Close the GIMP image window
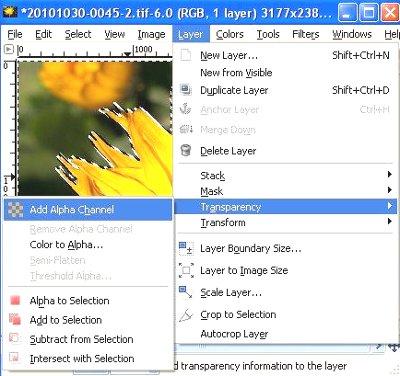The height and width of the screenshot is (376, 400). click(x=390, y=13)
